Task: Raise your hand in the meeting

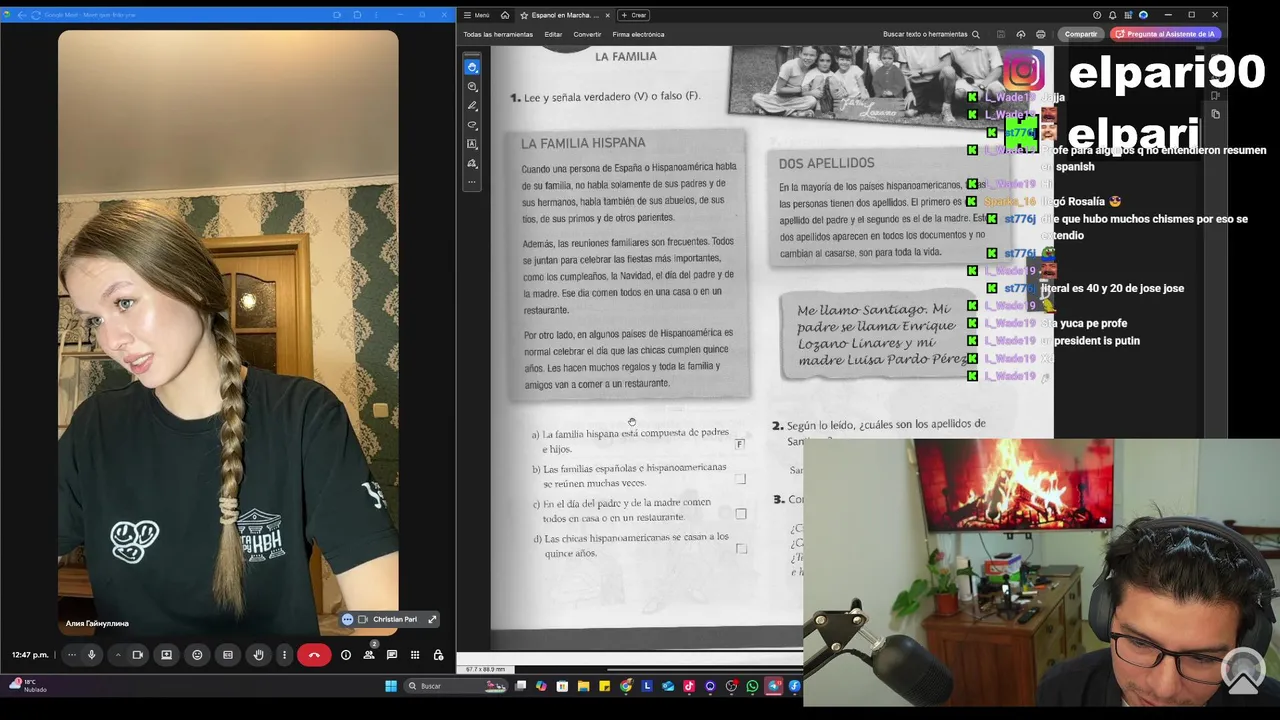Action: (258, 655)
